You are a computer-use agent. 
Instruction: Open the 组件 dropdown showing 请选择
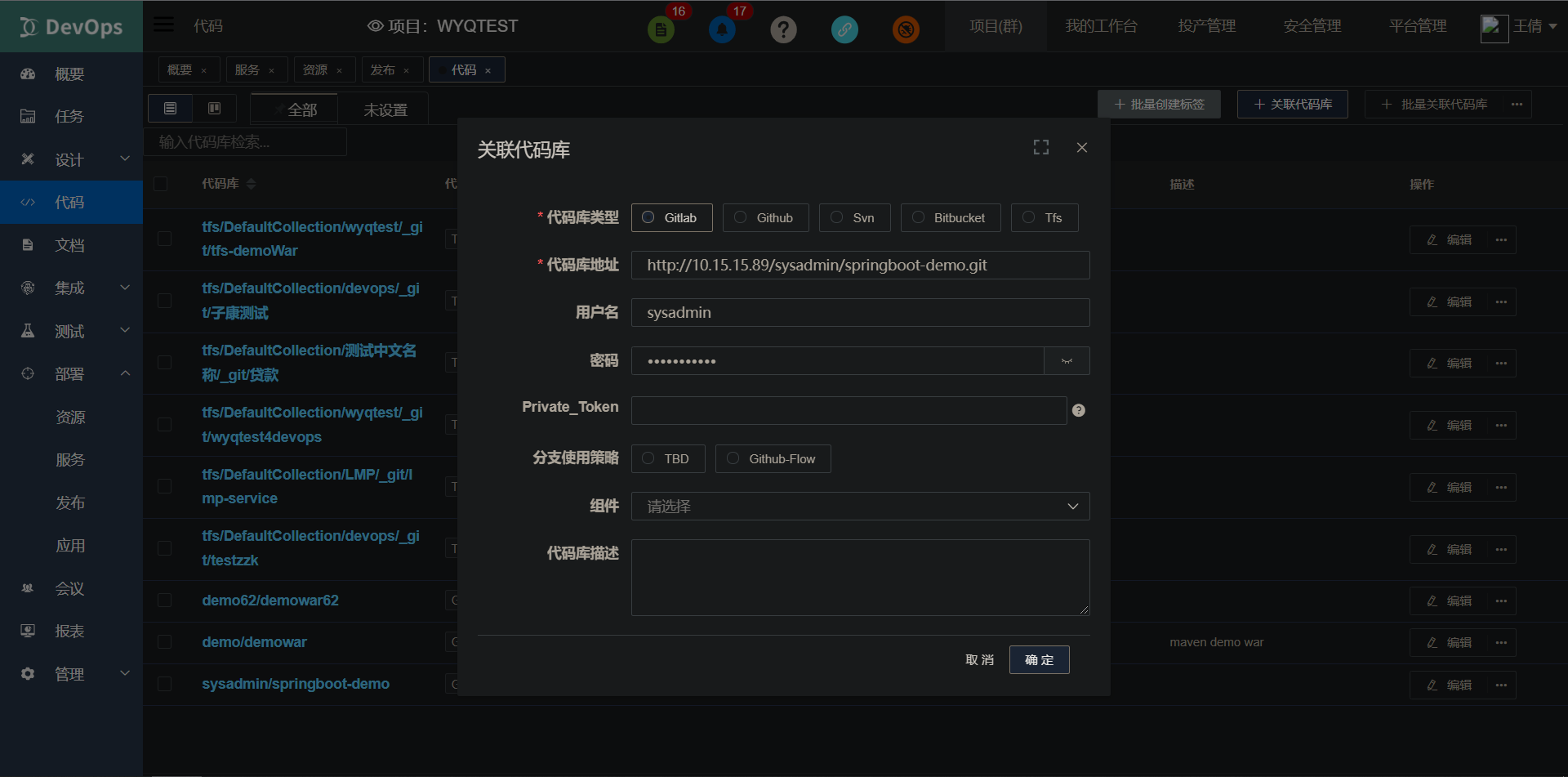pos(860,506)
